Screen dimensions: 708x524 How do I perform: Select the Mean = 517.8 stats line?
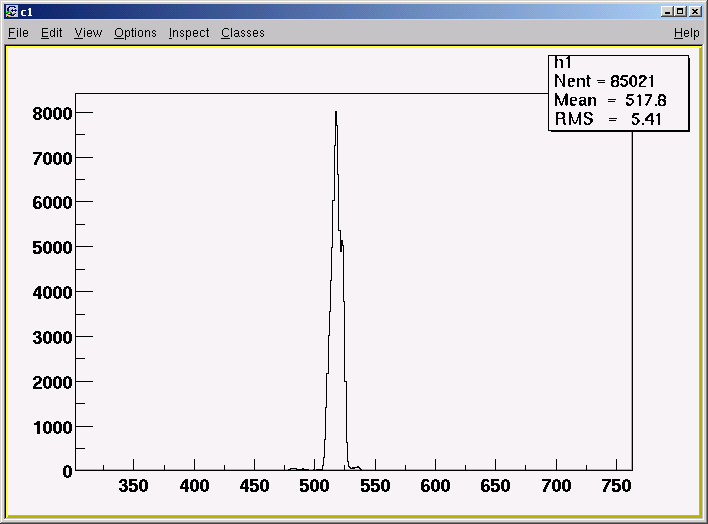click(x=610, y=100)
